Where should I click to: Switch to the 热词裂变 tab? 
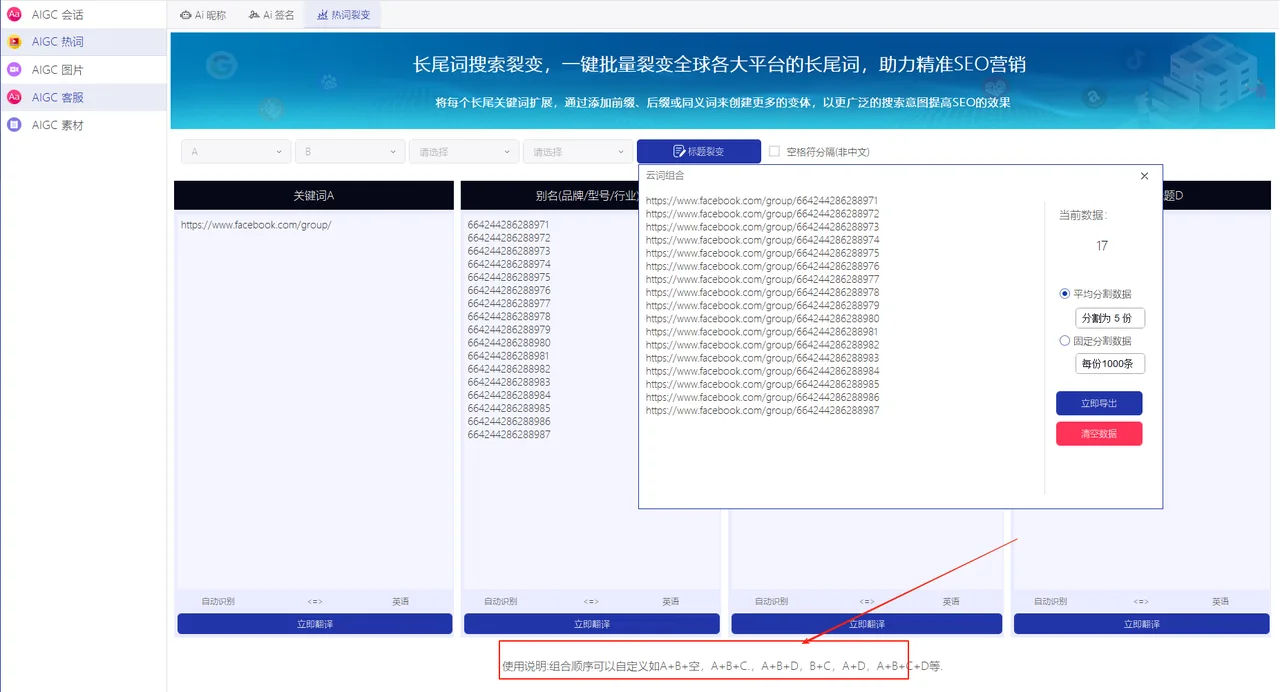(x=343, y=15)
